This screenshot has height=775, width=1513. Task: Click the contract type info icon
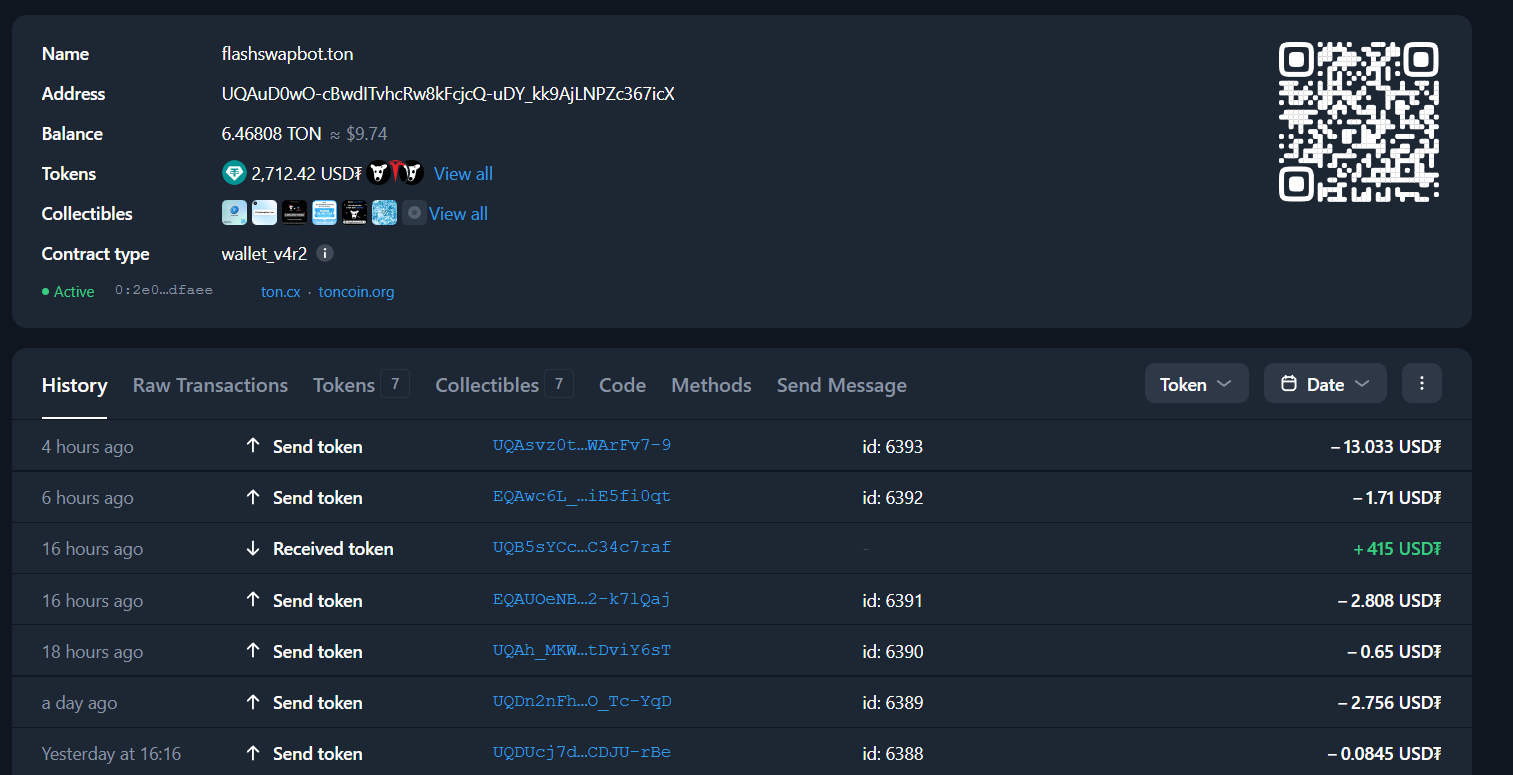coord(325,253)
